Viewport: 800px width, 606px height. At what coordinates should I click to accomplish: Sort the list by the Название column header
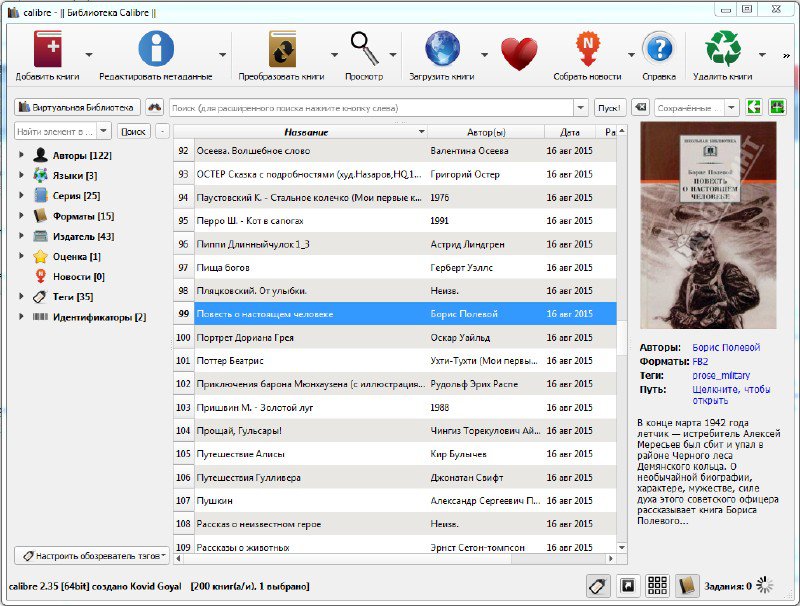(305, 132)
